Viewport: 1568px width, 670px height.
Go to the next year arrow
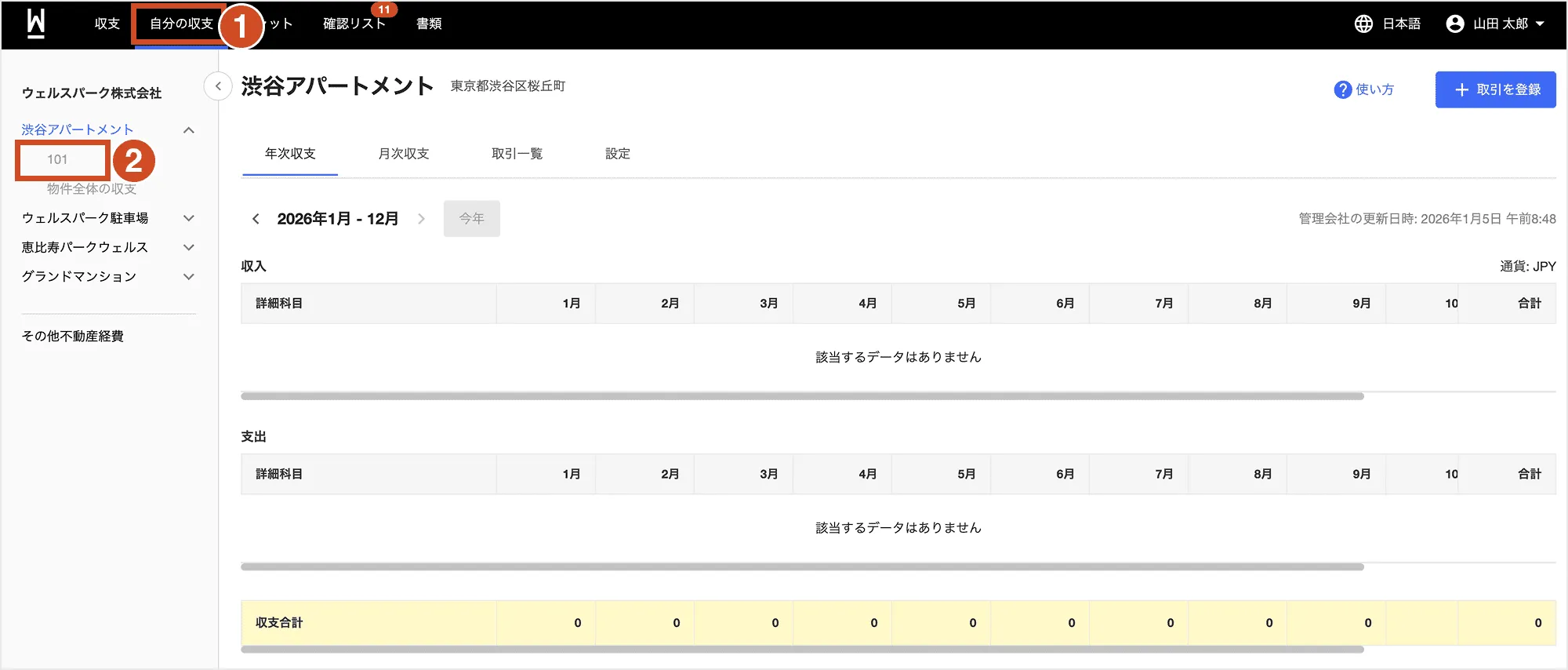tap(421, 219)
